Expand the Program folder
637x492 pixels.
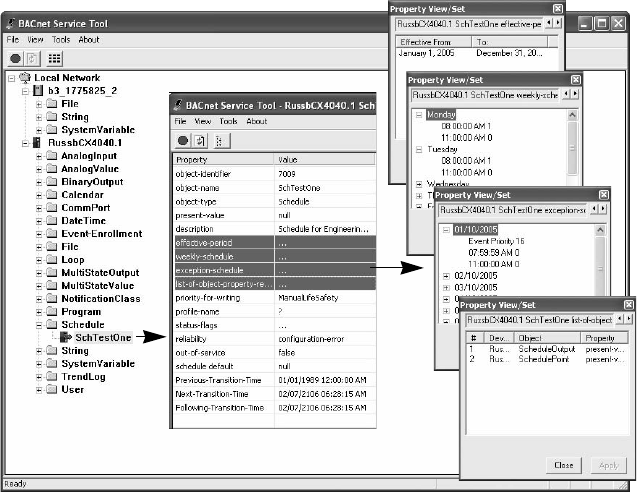(x=39, y=312)
